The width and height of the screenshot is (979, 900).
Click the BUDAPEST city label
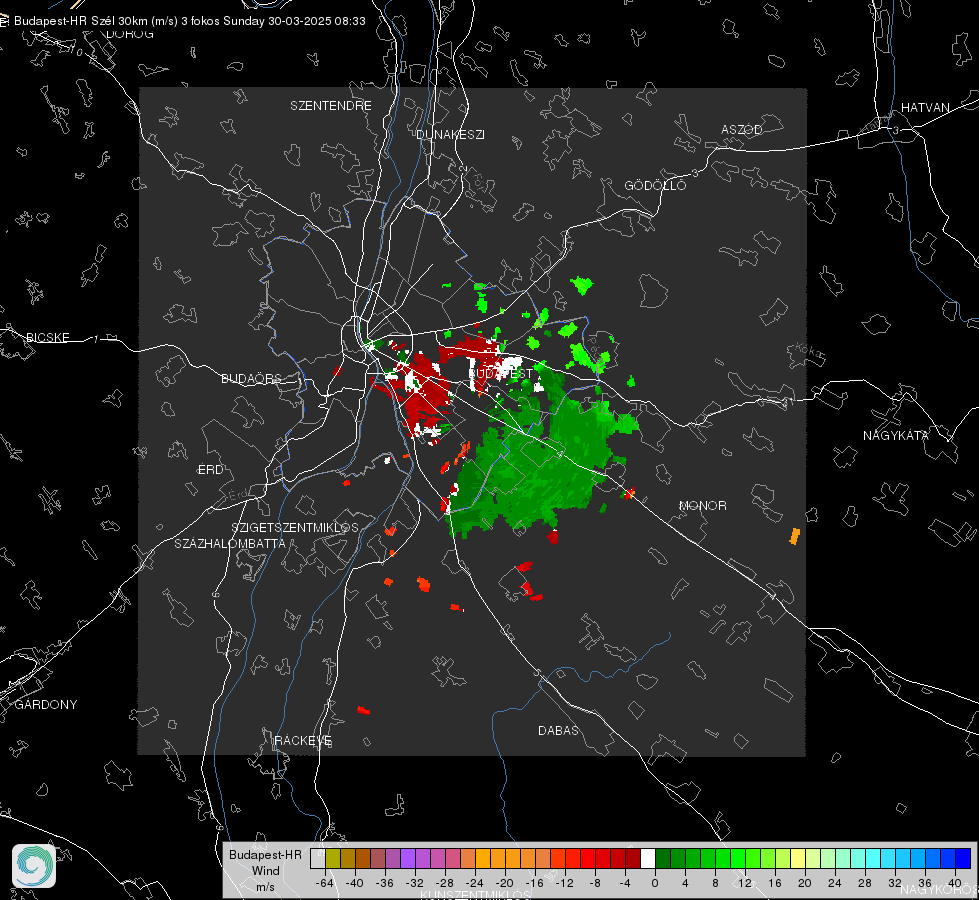(500, 373)
